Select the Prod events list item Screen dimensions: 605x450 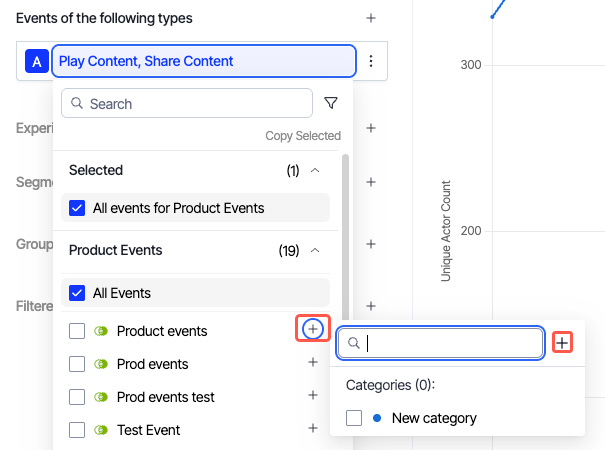[152, 364]
